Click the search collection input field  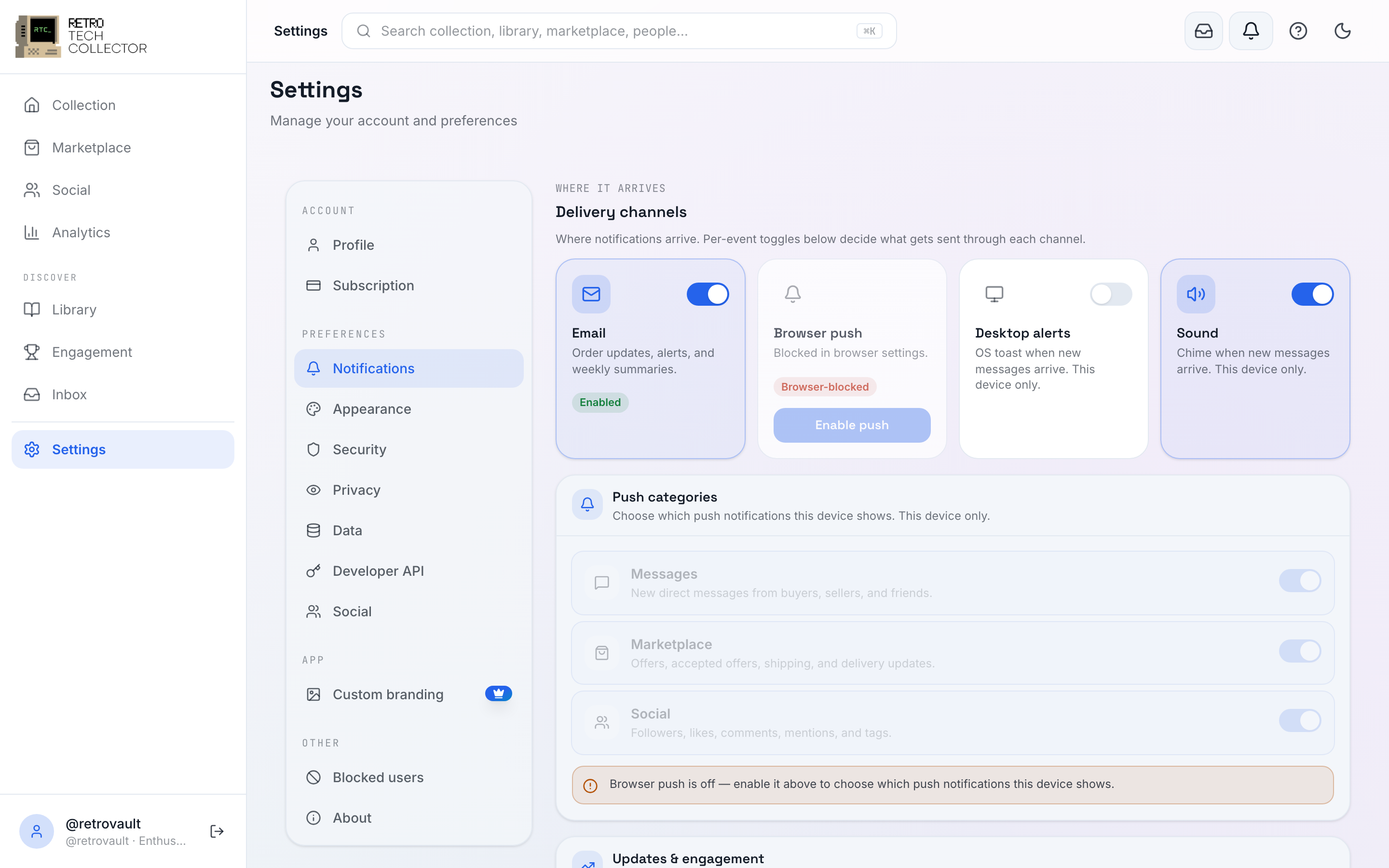[x=619, y=31]
